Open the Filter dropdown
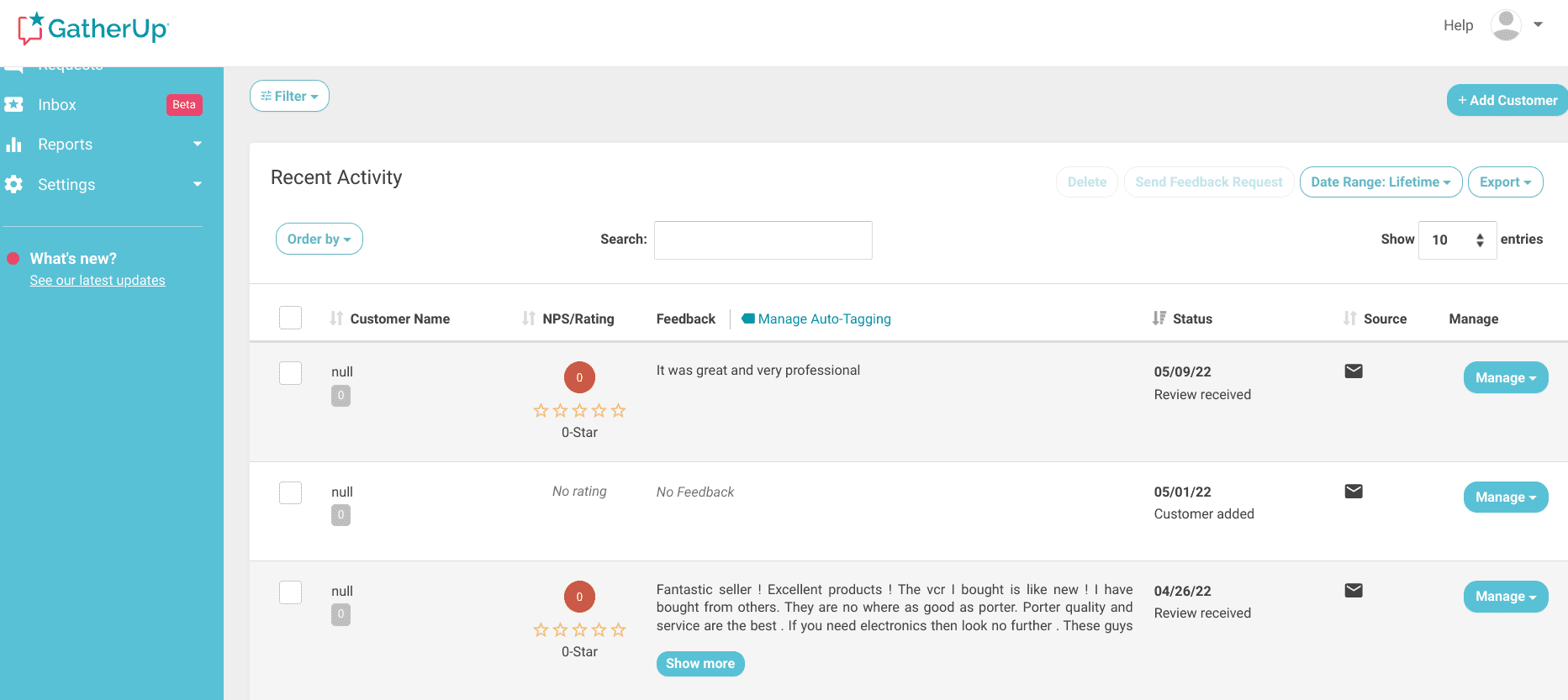Screen dimensions: 1568x700 click(289, 97)
